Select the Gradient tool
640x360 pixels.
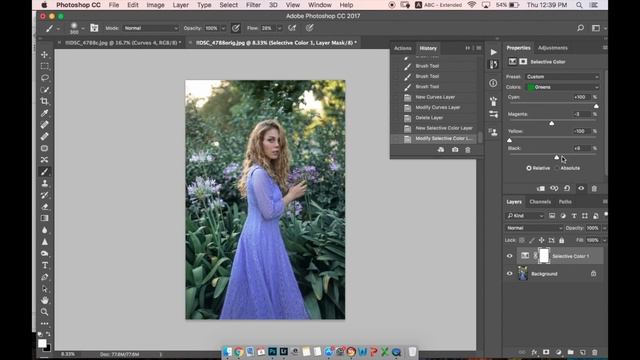[45, 218]
